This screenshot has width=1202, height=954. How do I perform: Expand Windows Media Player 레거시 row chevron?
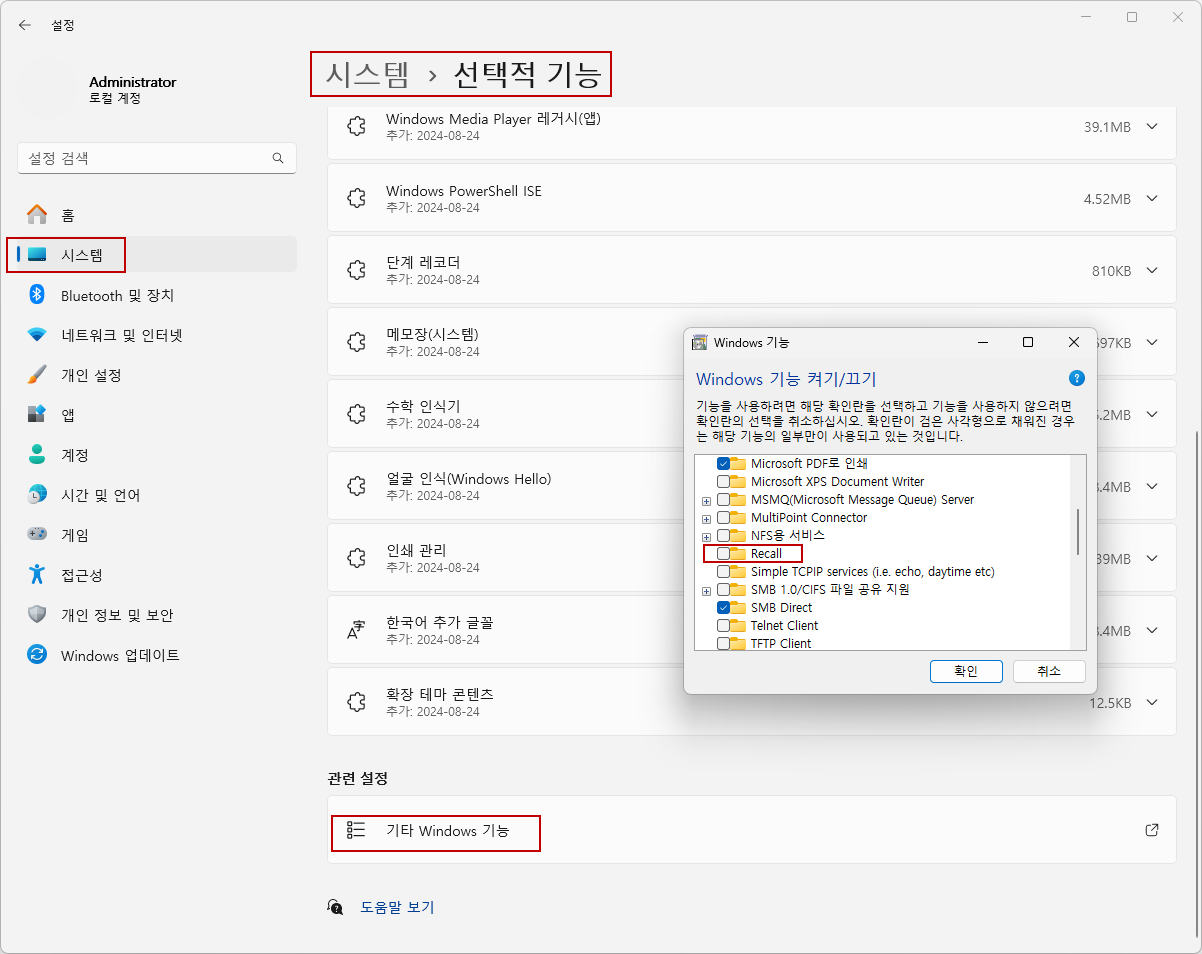click(1152, 127)
